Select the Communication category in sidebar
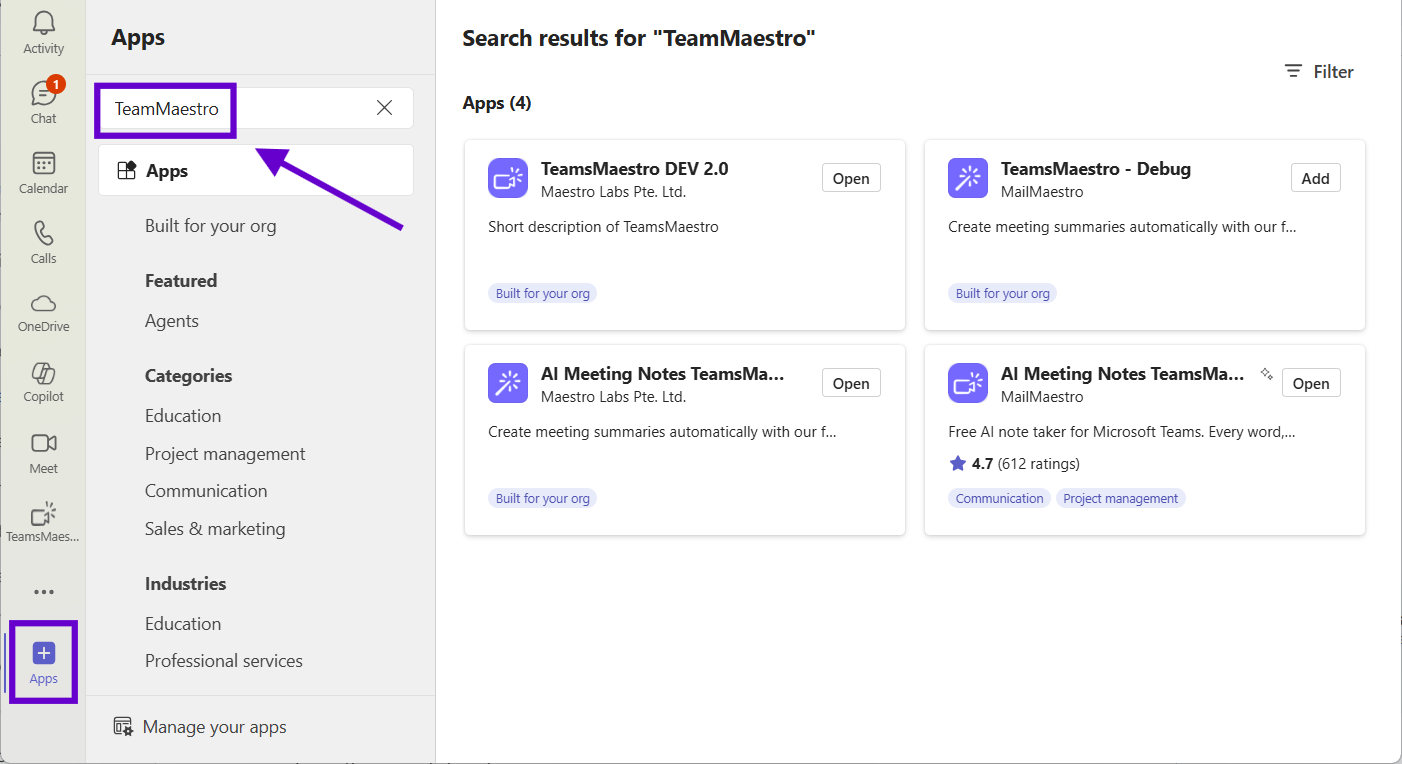 coord(206,491)
